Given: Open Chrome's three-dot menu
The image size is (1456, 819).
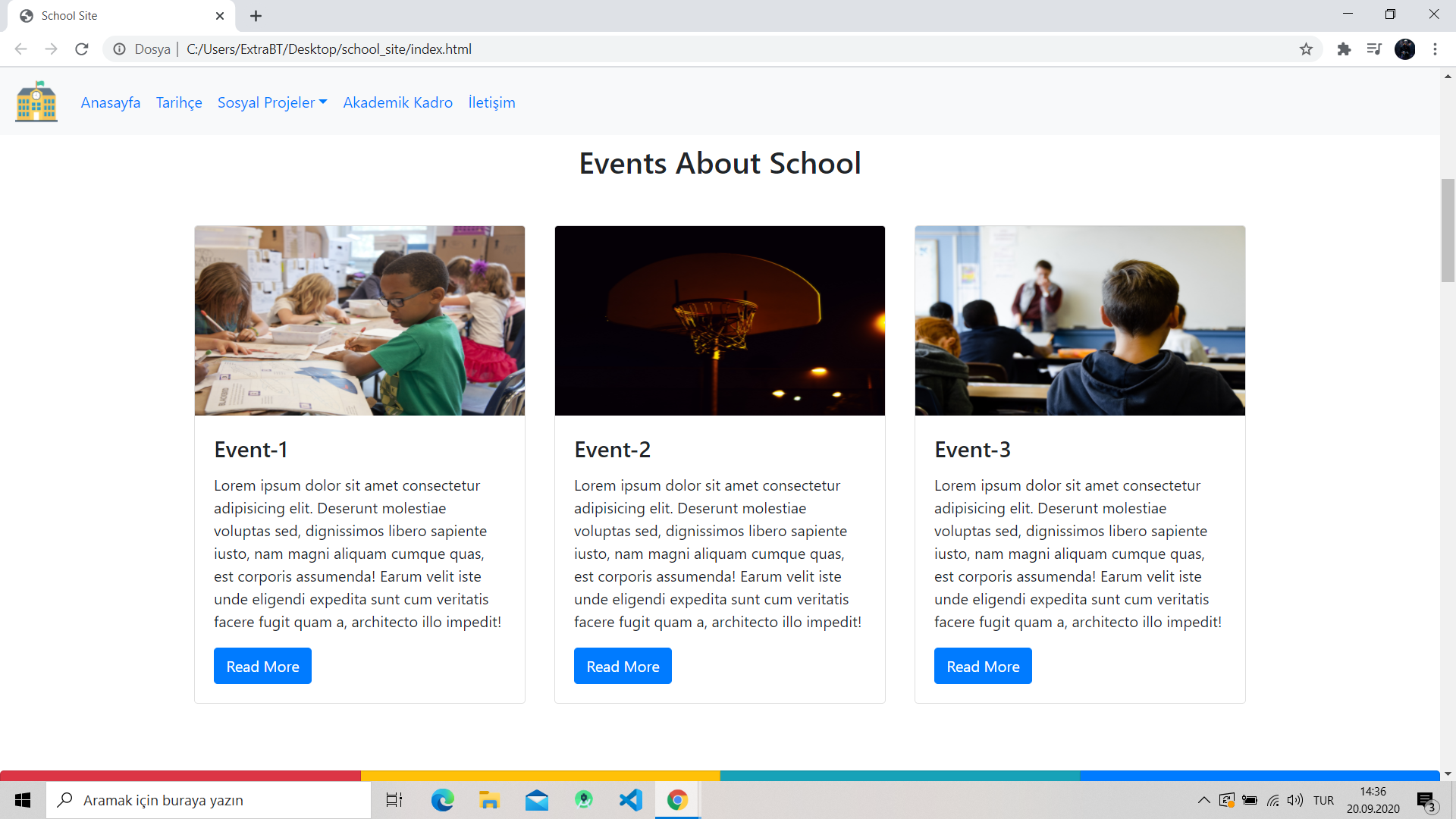Looking at the screenshot, I should click(x=1435, y=49).
